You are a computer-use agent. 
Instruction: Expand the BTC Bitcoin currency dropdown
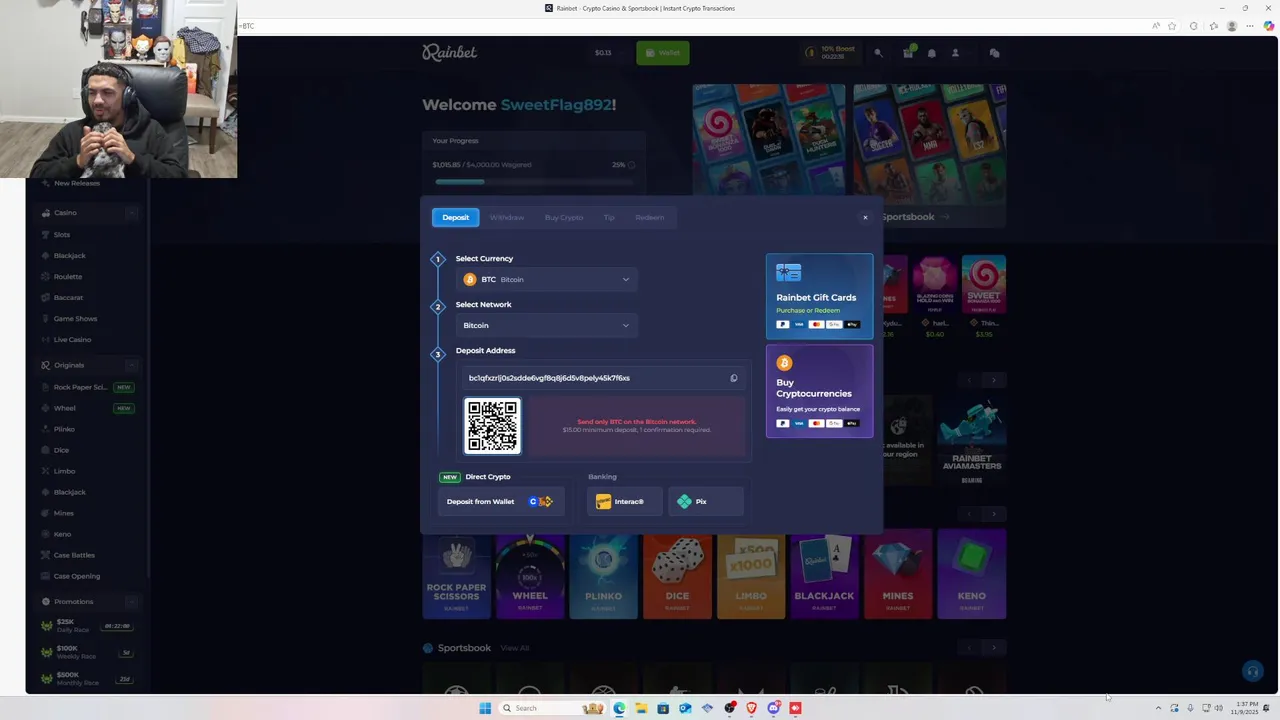[x=546, y=279]
